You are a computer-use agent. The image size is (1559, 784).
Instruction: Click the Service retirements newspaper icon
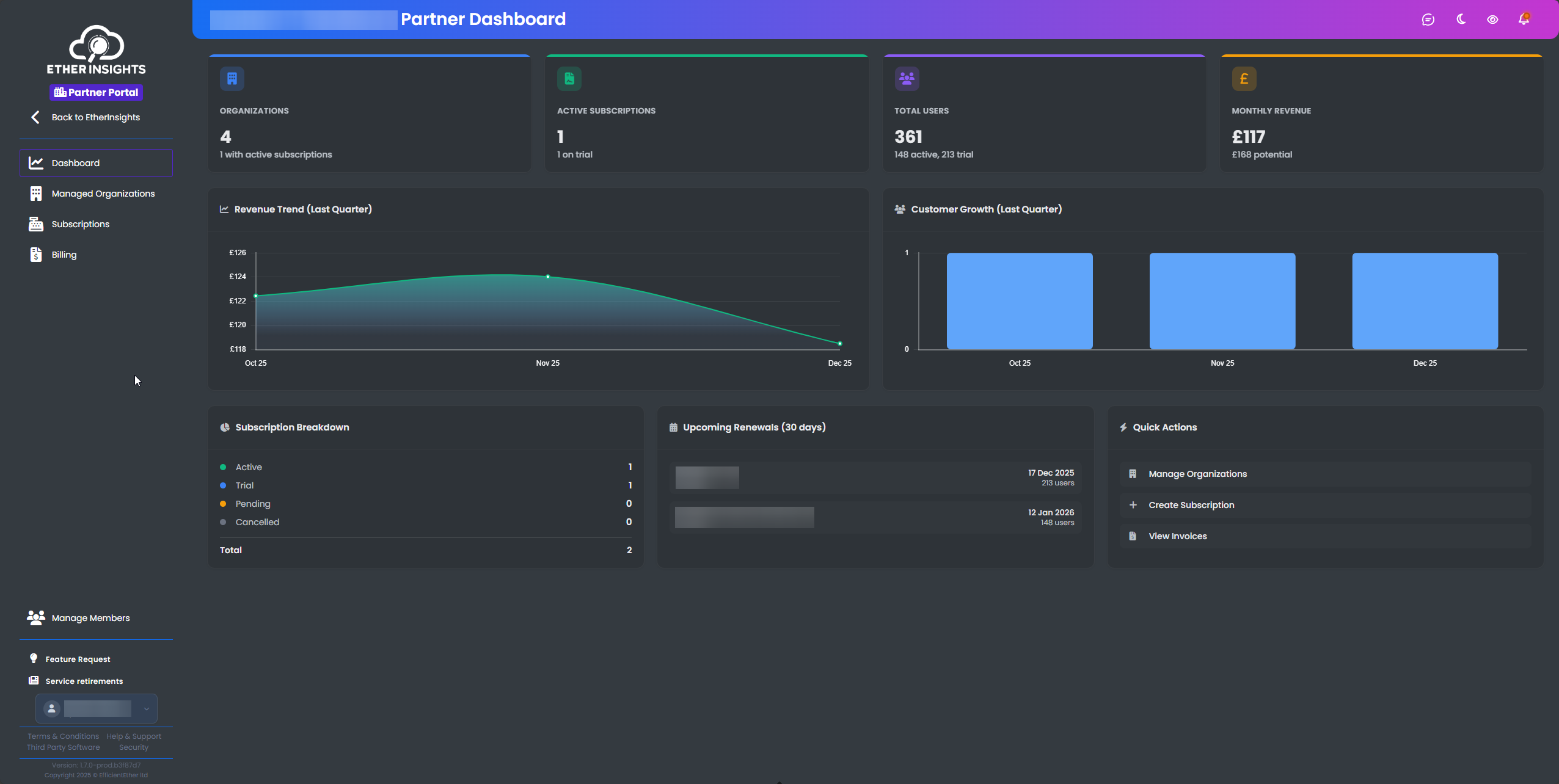tap(34, 680)
